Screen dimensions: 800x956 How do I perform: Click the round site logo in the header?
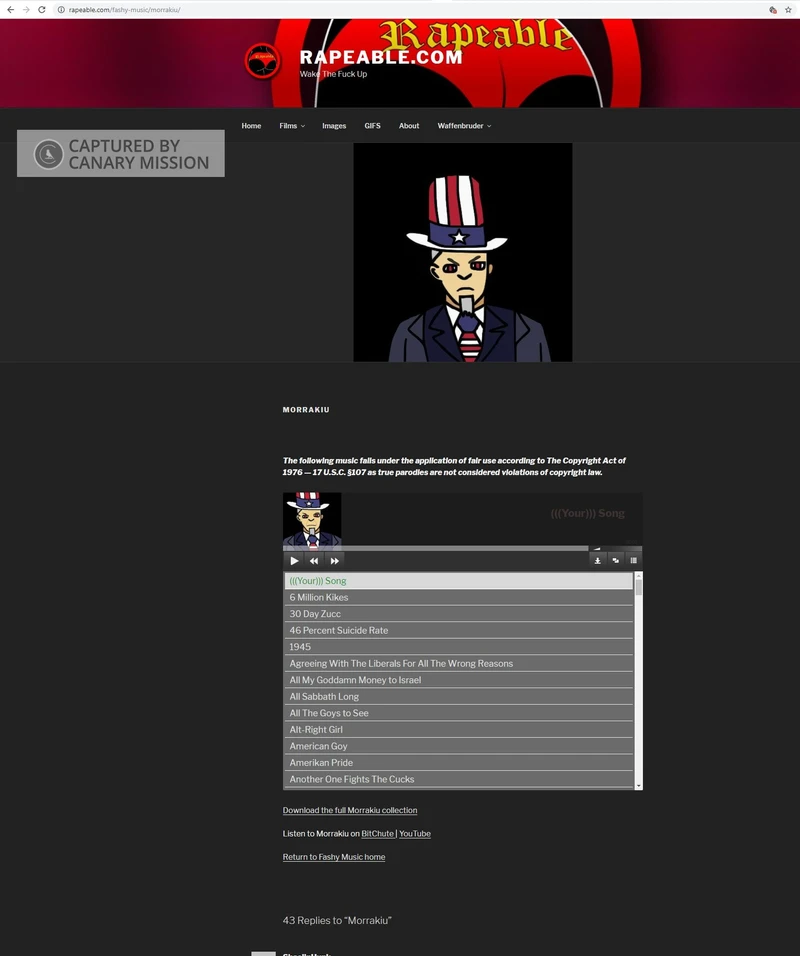click(x=261, y=62)
